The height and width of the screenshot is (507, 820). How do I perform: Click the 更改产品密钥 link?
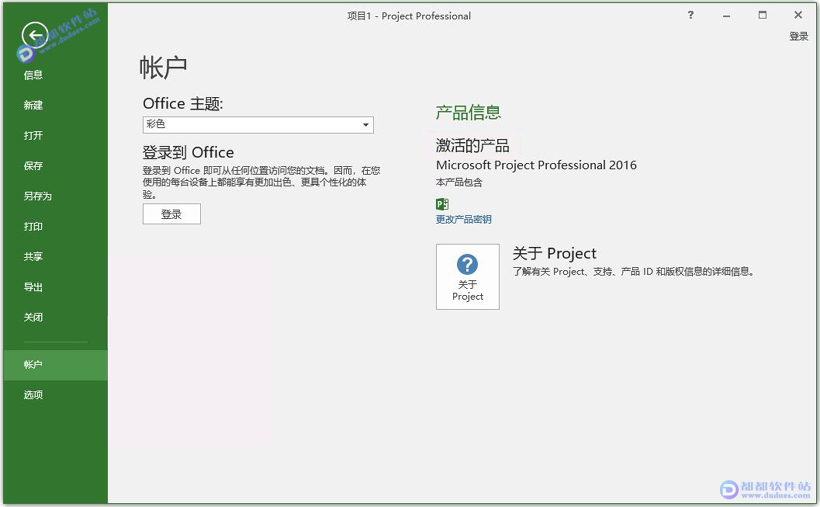tap(463, 219)
